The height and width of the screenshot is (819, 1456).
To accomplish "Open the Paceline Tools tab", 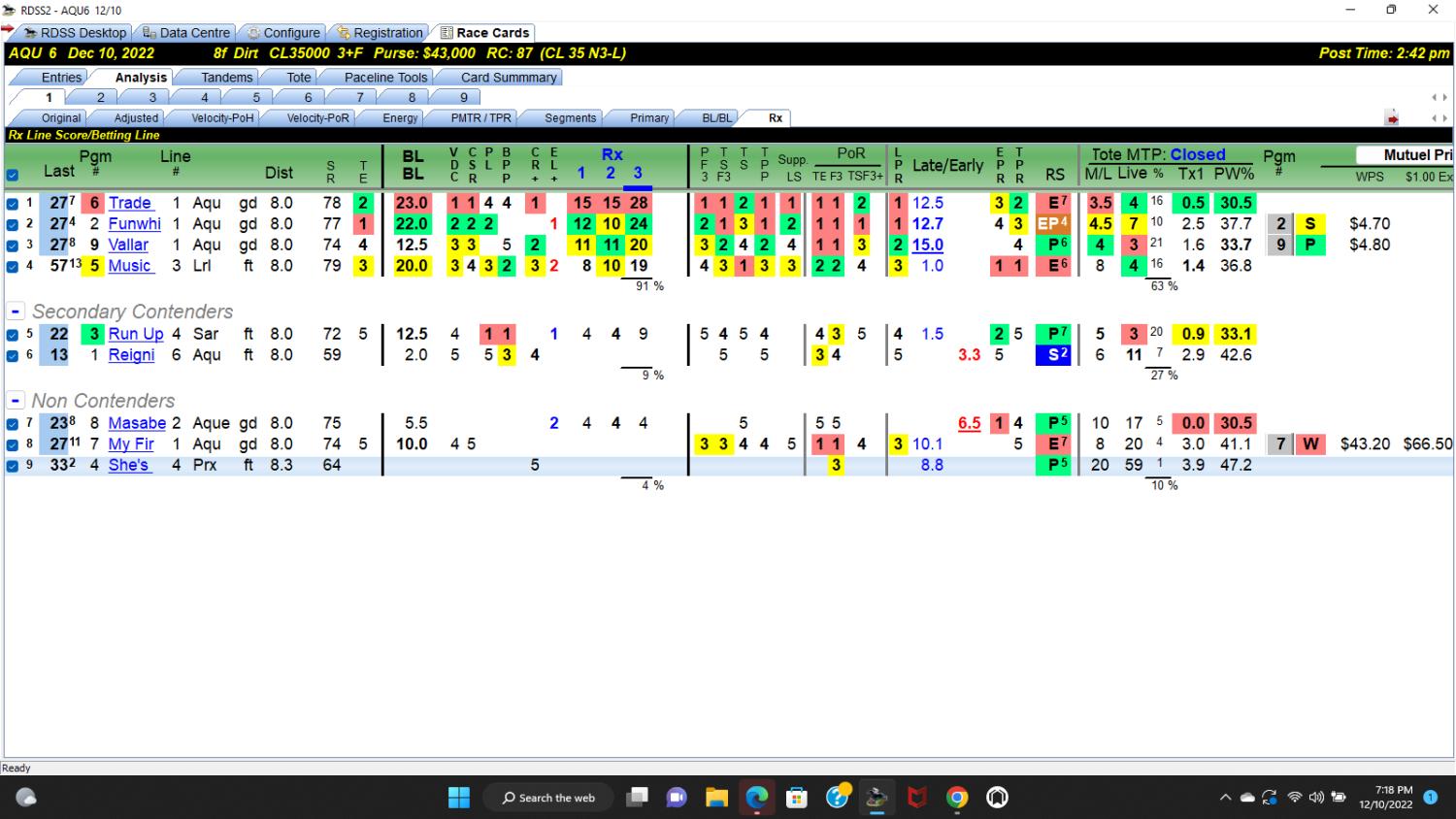I will pos(385,78).
